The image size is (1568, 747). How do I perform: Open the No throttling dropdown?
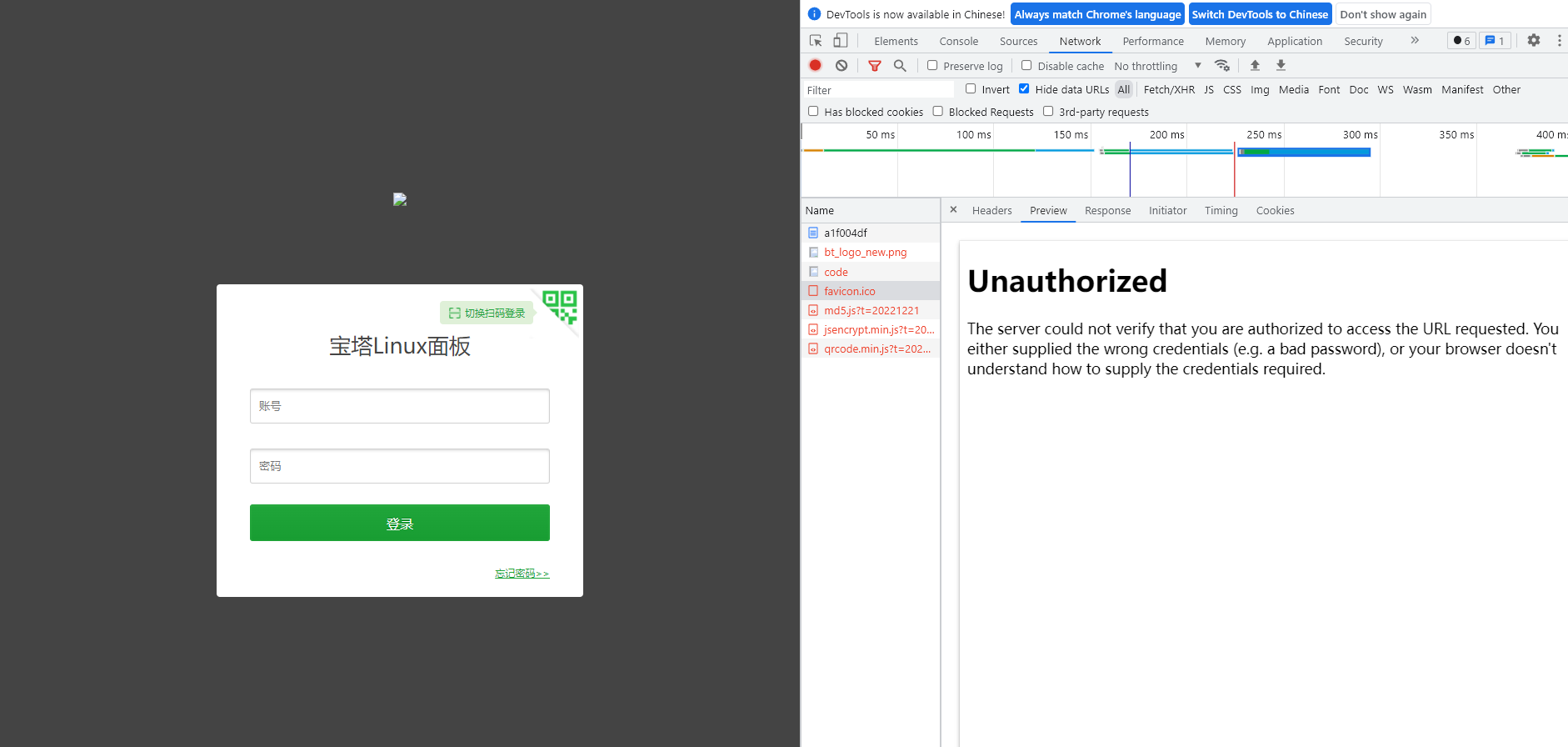[x=1158, y=66]
